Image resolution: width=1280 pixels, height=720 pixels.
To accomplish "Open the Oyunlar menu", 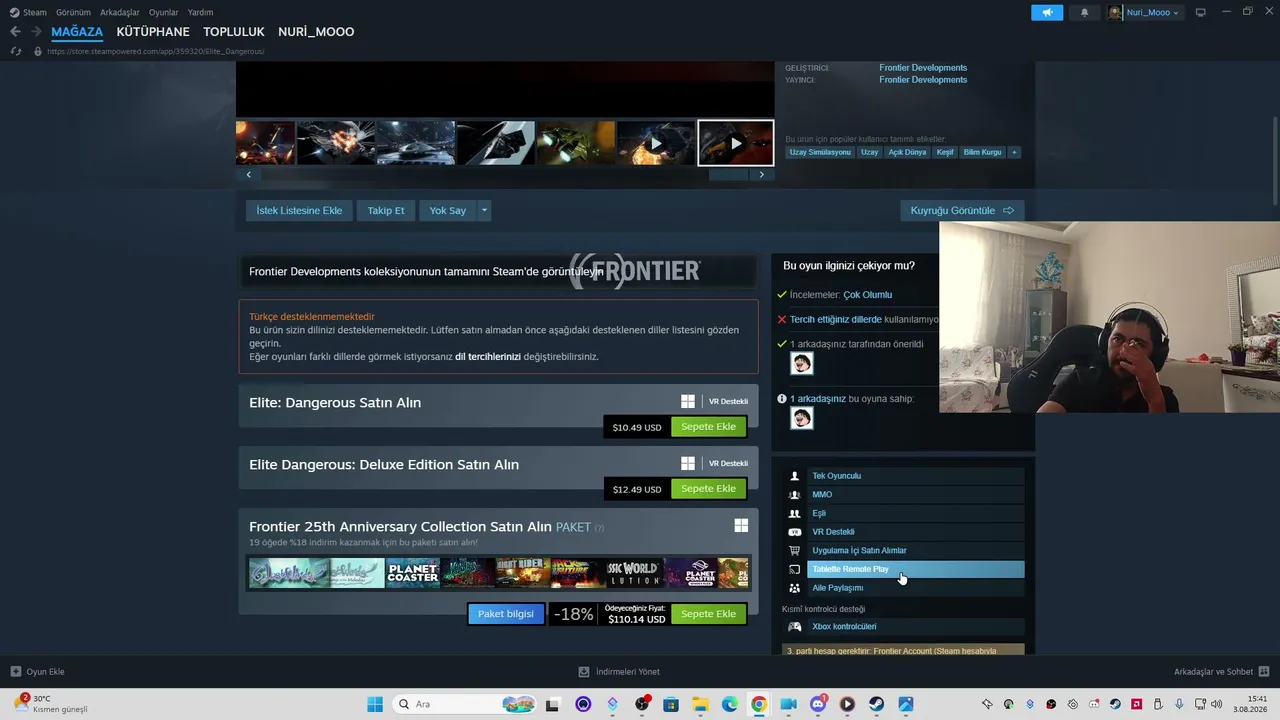I will tap(164, 12).
